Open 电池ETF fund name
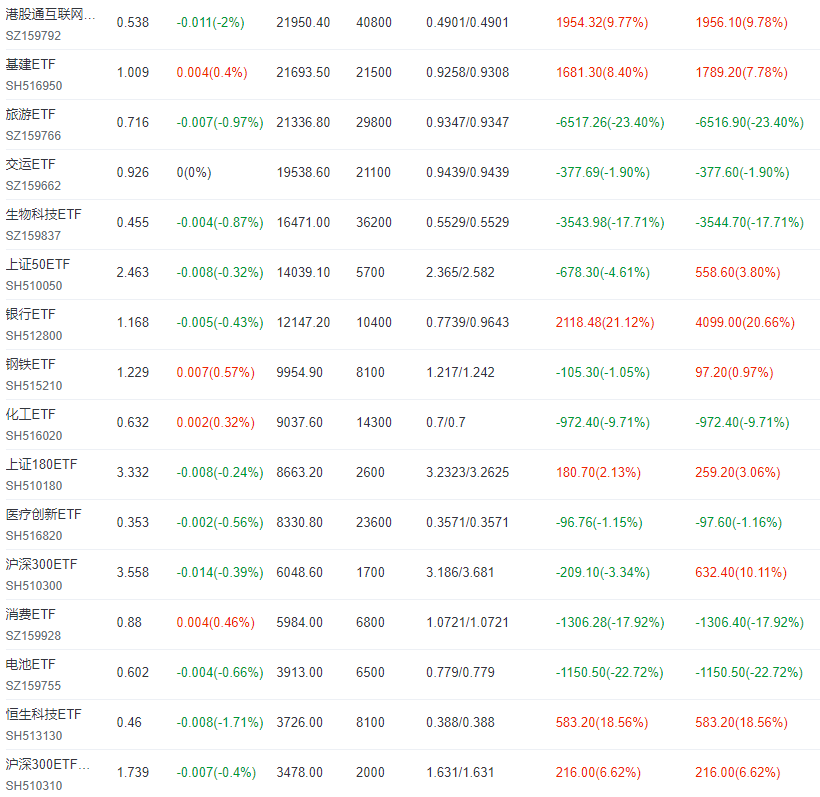 [x=30, y=665]
